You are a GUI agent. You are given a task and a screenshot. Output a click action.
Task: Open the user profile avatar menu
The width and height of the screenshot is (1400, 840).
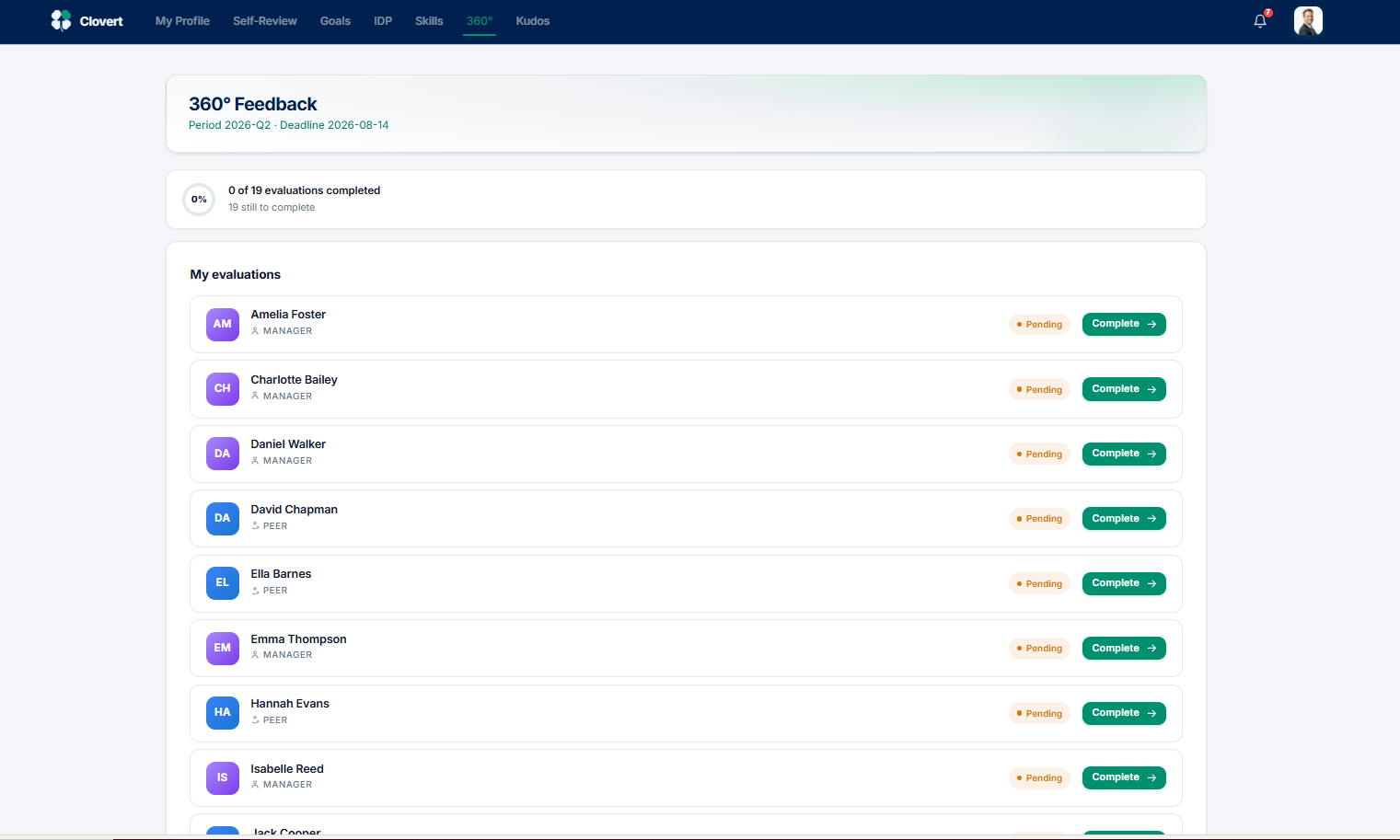coord(1308,20)
